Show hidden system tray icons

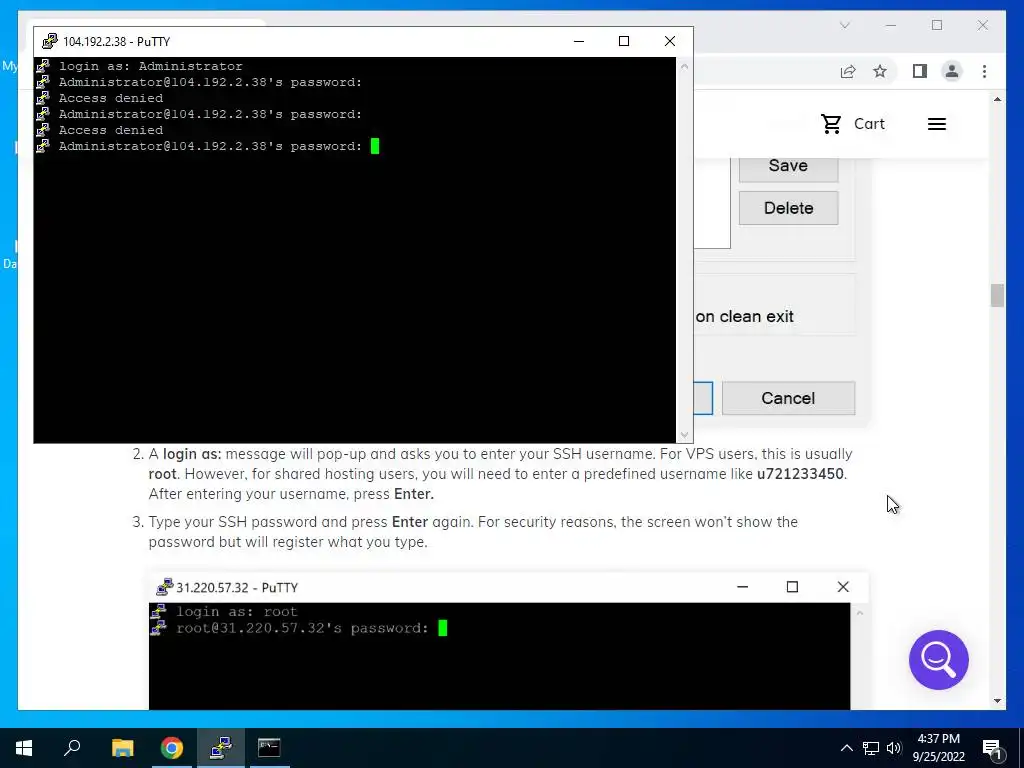pyautogui.click(x=846, y=748)
